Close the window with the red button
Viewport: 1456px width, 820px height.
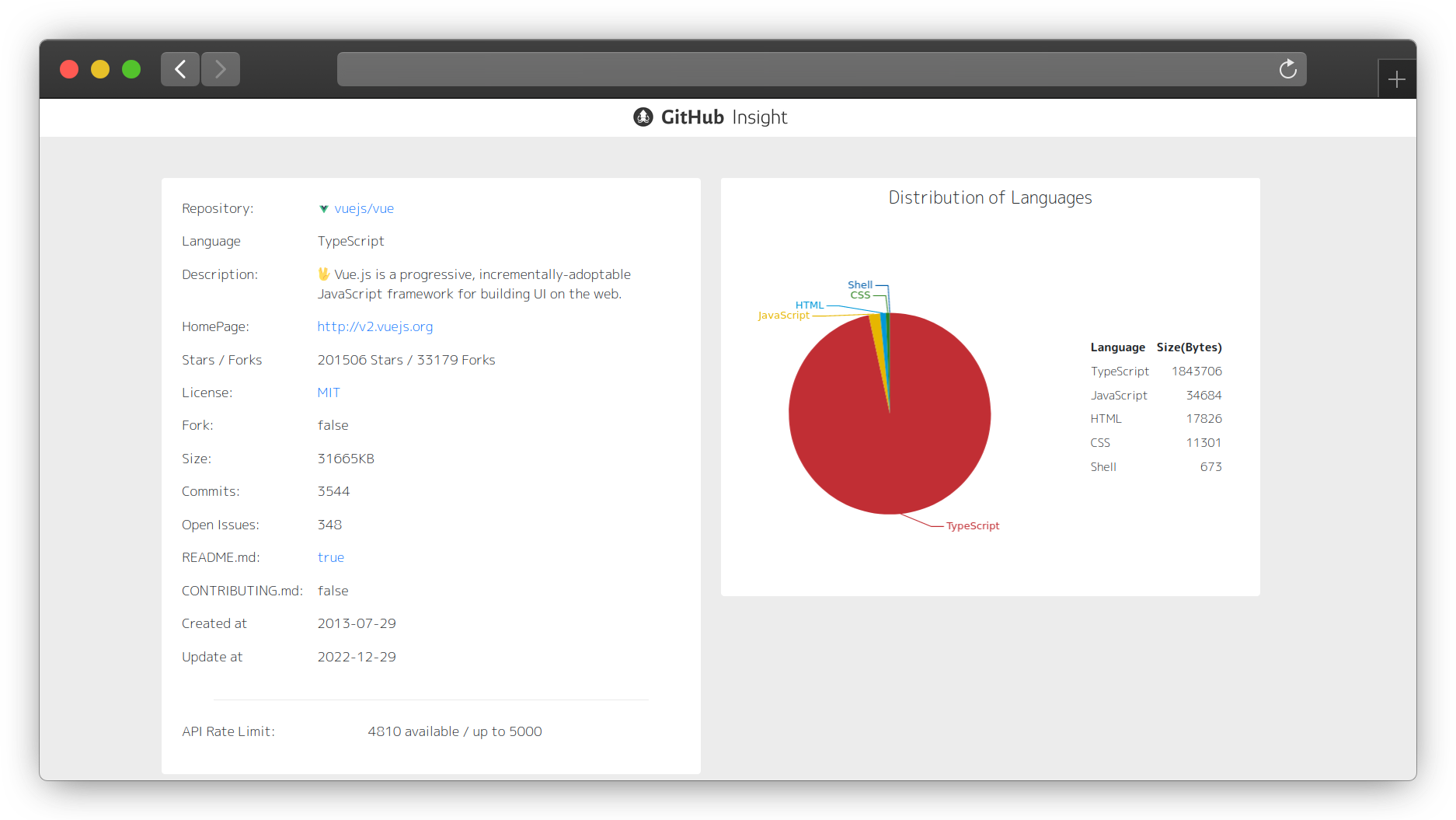tap(69, 69)
